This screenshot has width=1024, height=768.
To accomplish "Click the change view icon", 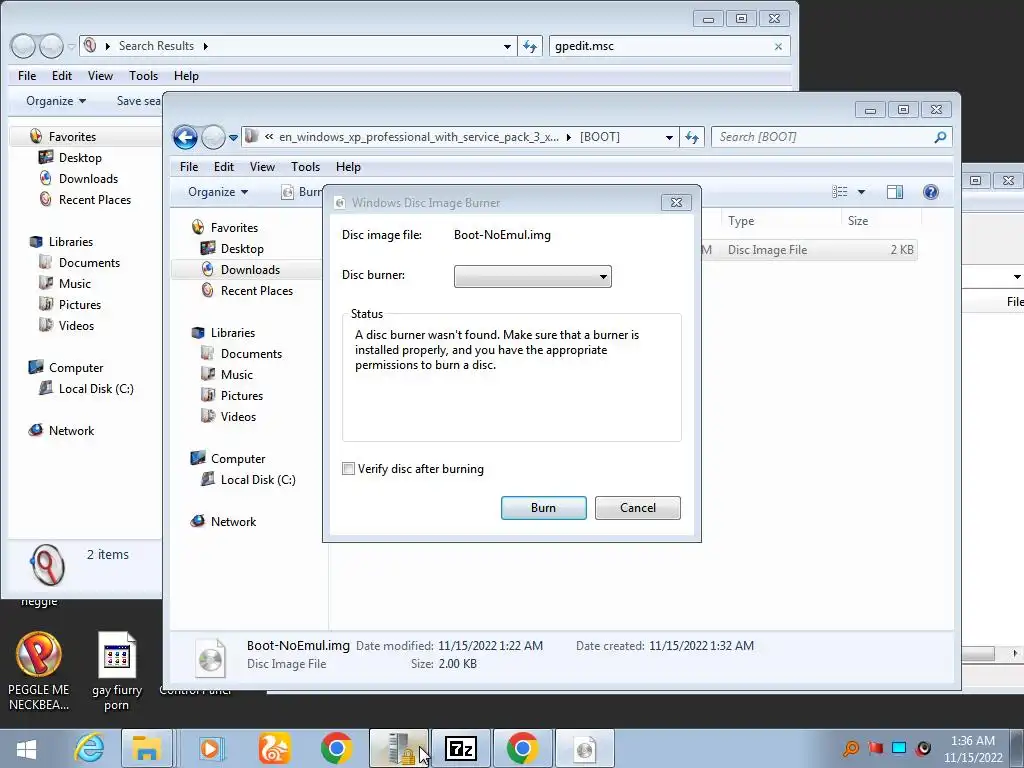I will coord(840,192).
